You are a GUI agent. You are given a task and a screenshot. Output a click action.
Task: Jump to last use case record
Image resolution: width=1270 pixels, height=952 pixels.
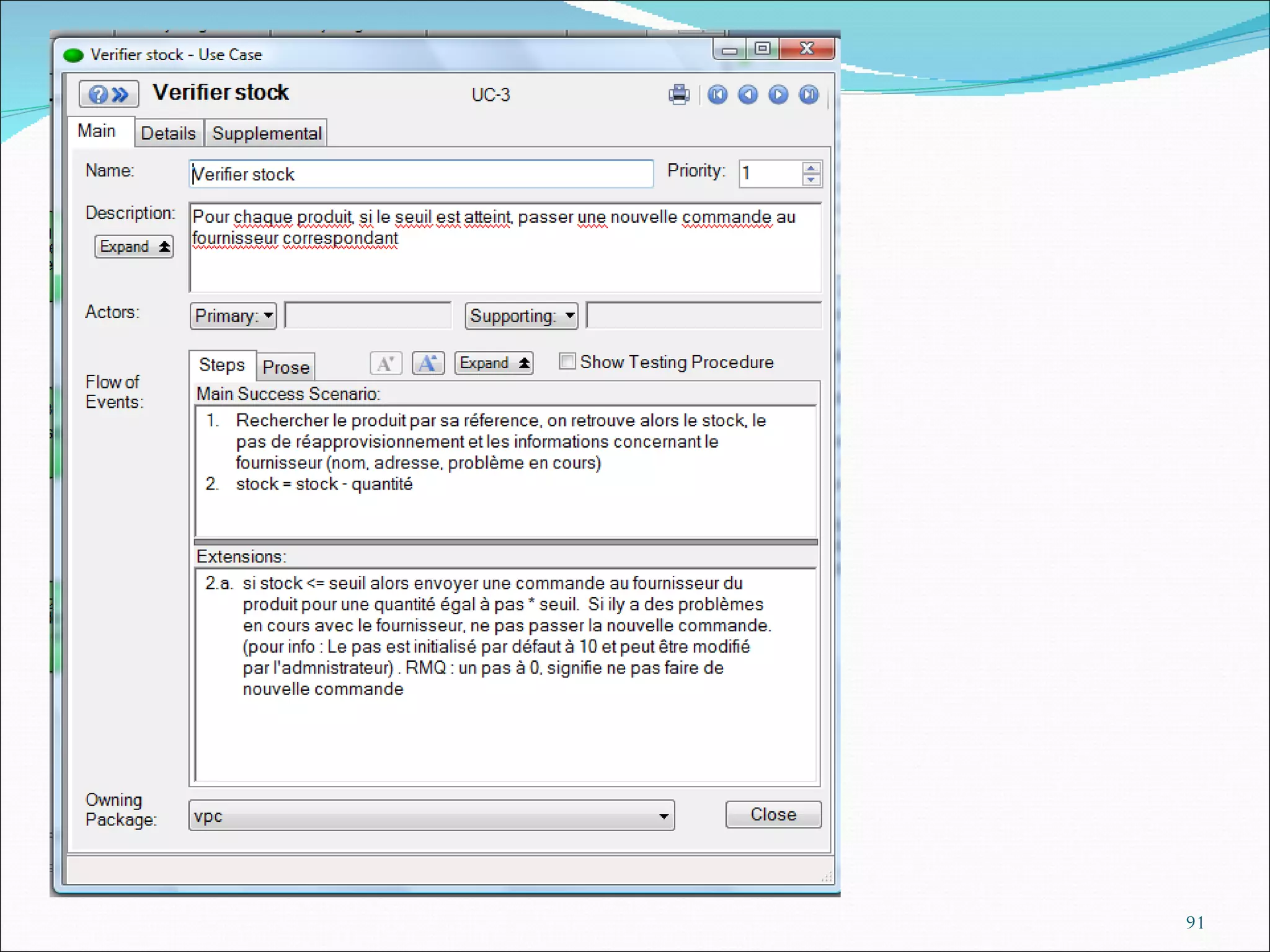[x=809, y=95]
